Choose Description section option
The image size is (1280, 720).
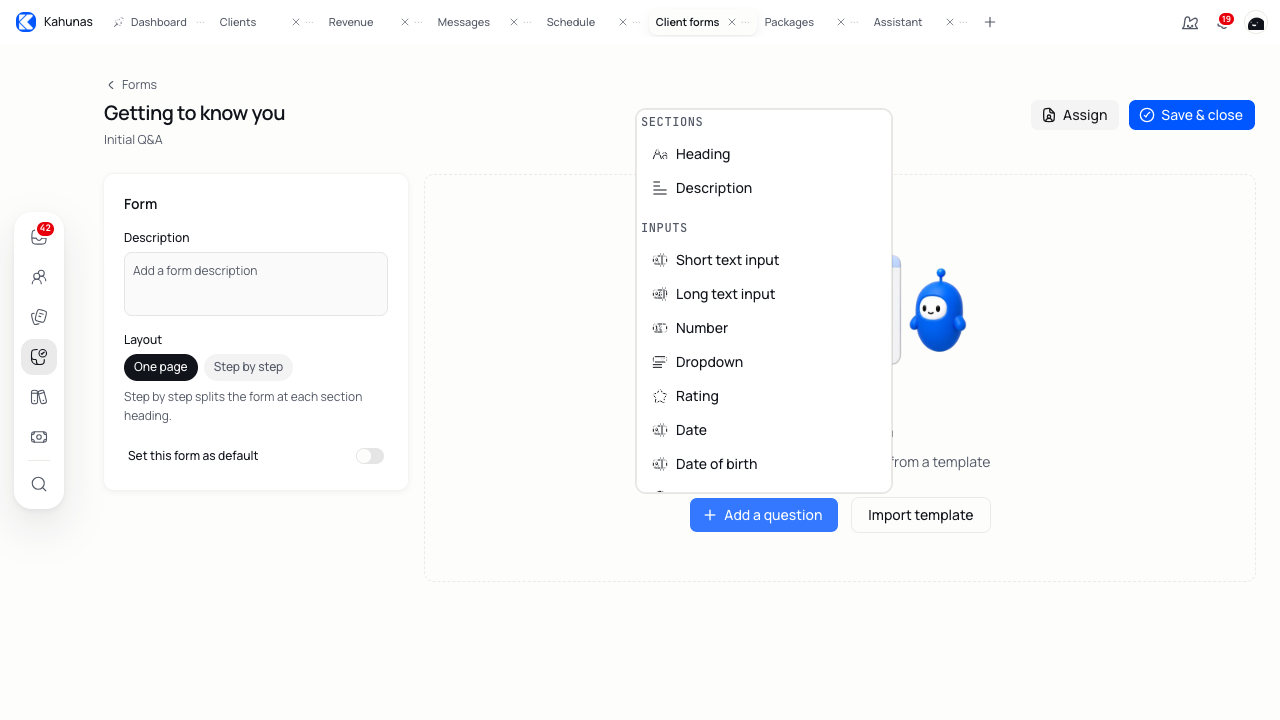coord(764,188)
